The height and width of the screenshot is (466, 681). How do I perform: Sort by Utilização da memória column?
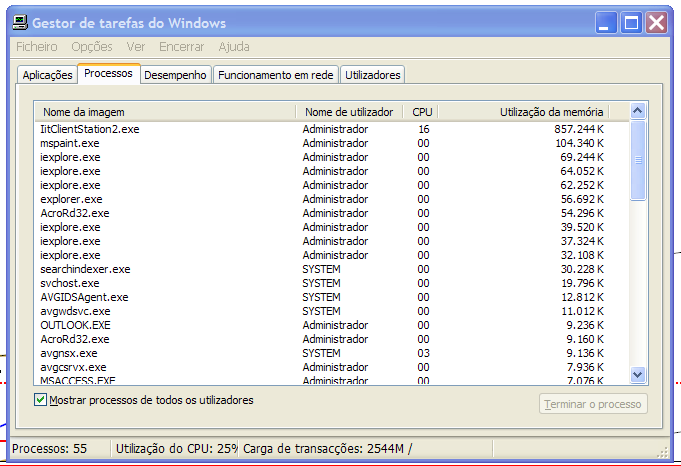[x=523, y=112]
